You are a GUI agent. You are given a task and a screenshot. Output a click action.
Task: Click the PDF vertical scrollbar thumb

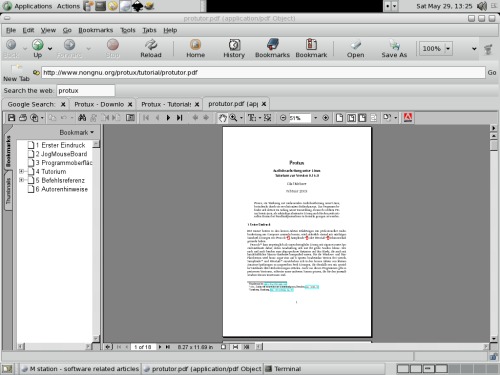(494, 145)
